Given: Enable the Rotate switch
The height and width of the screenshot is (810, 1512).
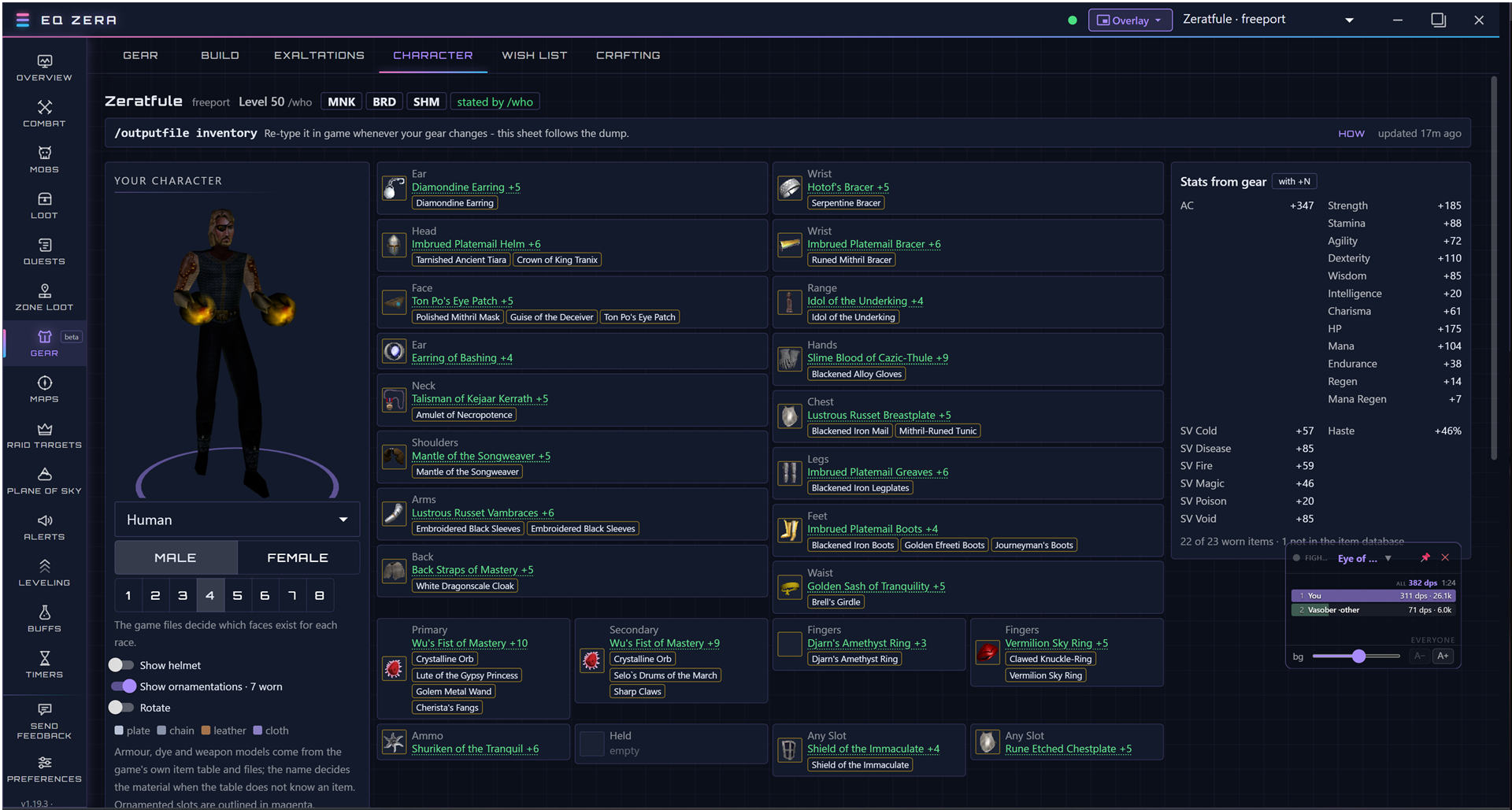Looking at the screenshot, I should coord(121,708).
